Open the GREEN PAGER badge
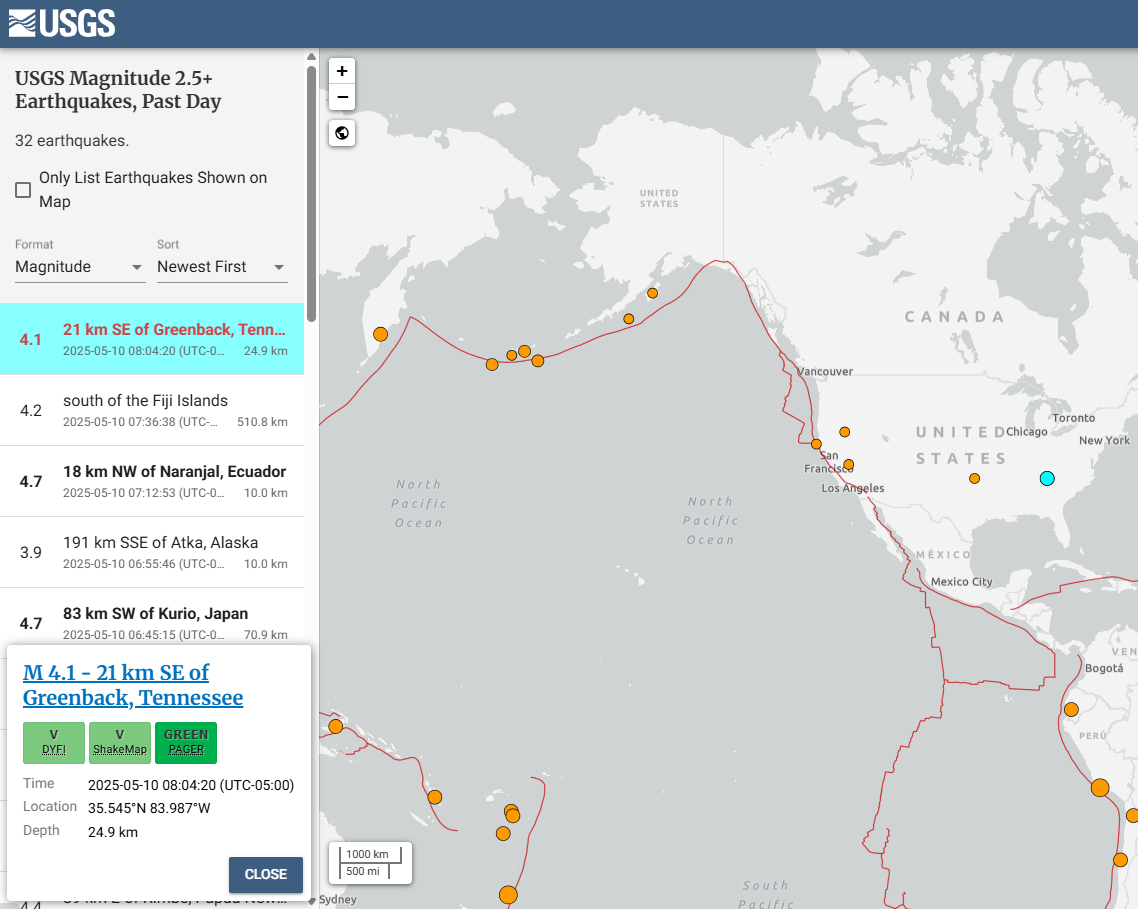The width and height of the screenshot is (1138, 909). click(x=186, y=743)
